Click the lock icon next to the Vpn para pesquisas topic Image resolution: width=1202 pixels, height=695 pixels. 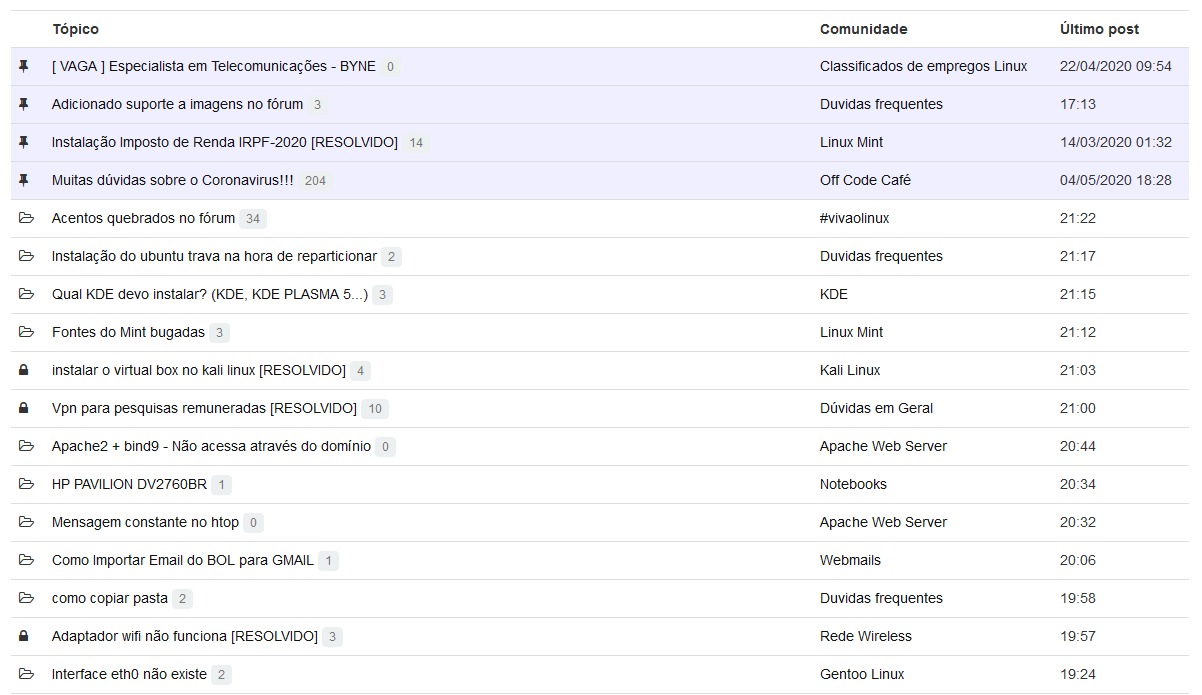click(x=24, y=409)
